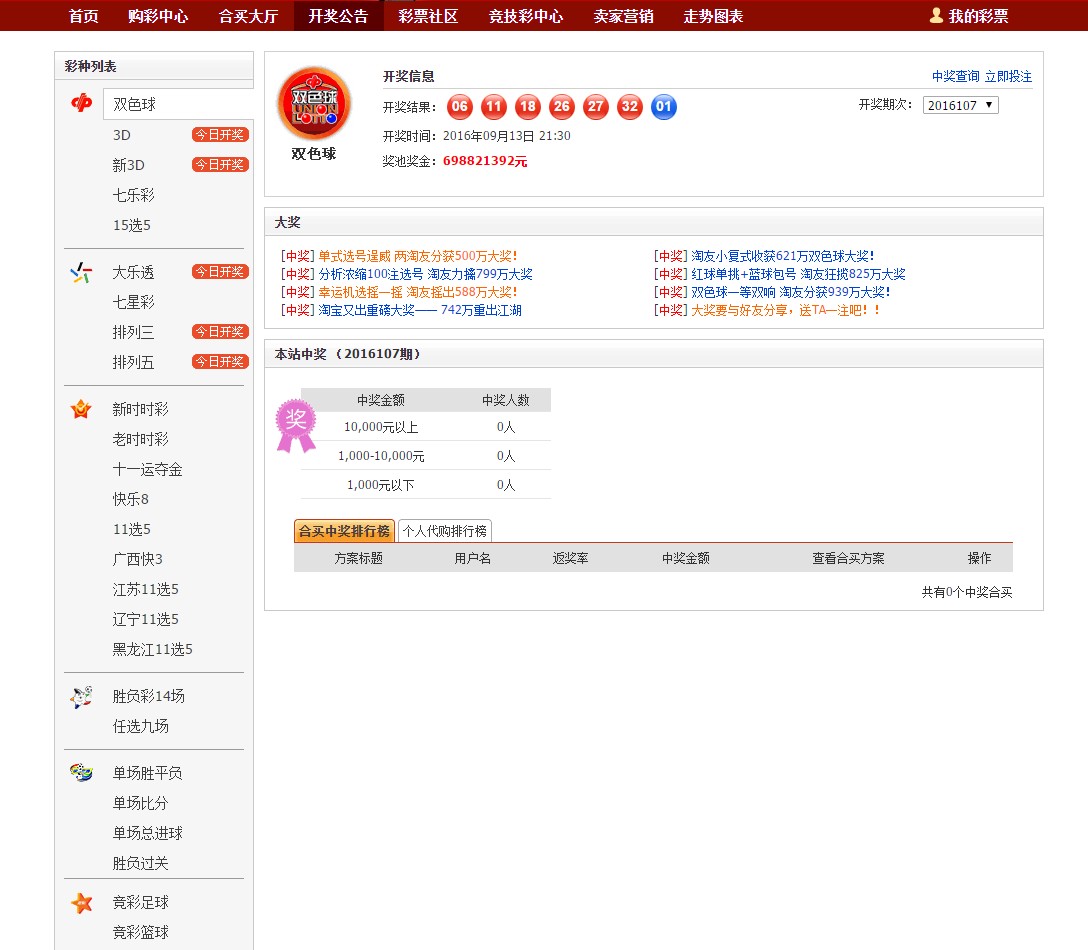Click the blue ball number 01
Viewport: 1088px width, 950px height.
(x=664, y=107)
